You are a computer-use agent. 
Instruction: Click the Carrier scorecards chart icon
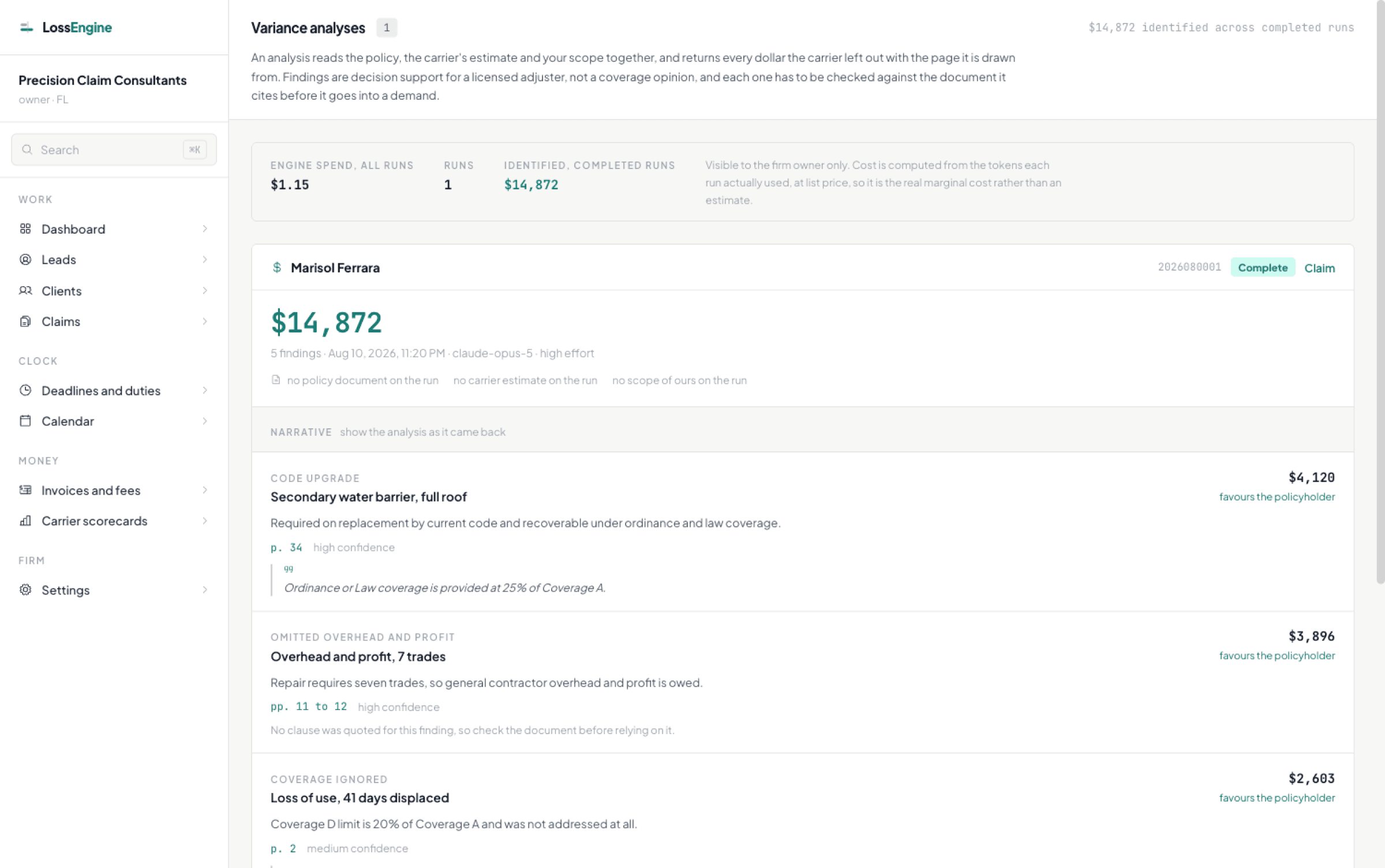25,521
